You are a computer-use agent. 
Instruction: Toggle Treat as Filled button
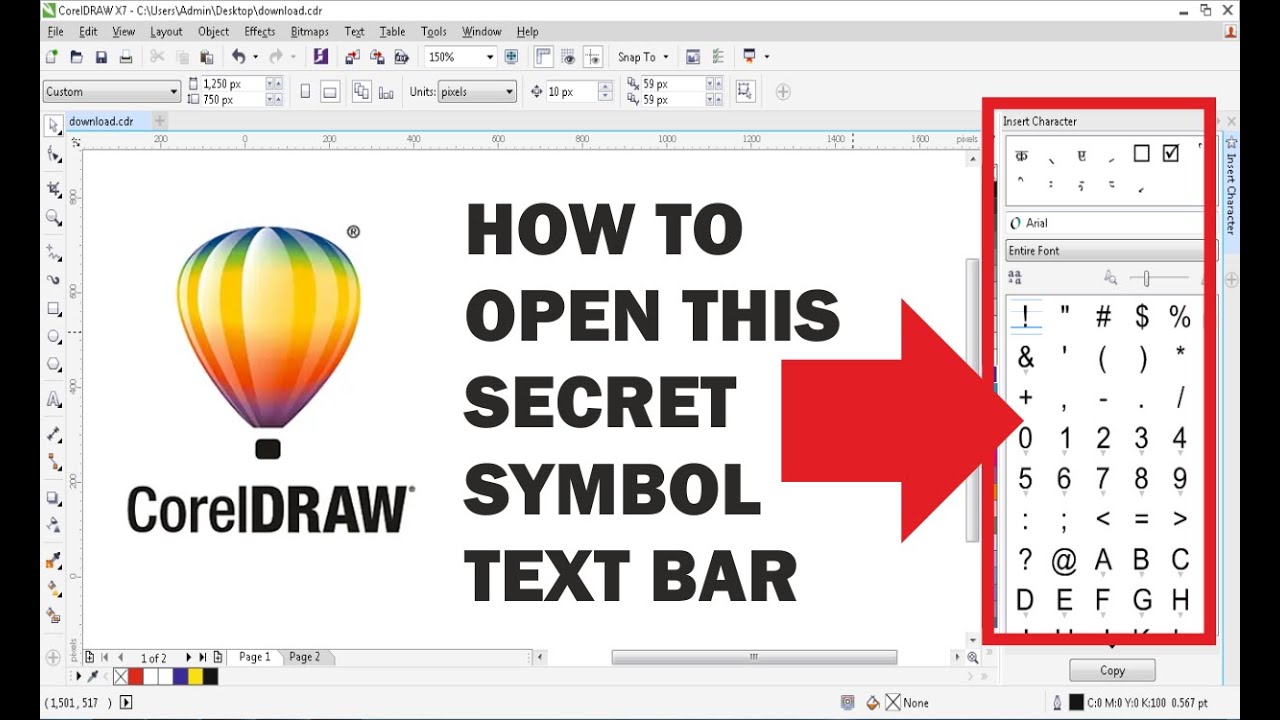(x=745, y=92)
